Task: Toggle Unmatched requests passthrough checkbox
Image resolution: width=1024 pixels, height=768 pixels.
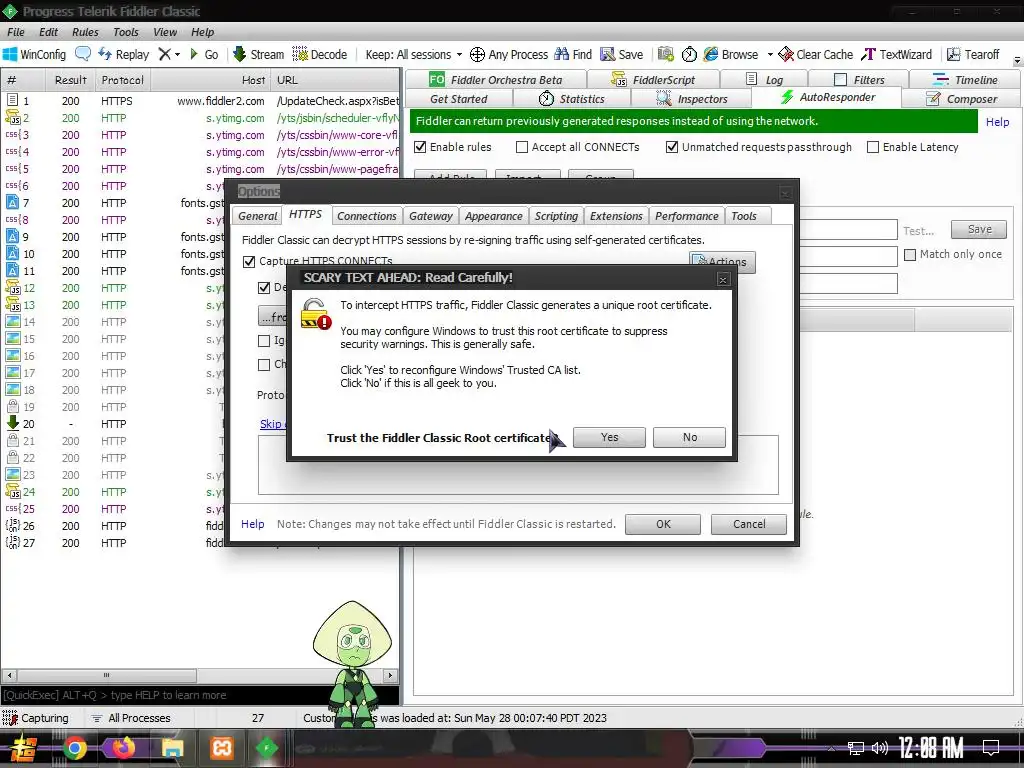Action: [672, 147]
